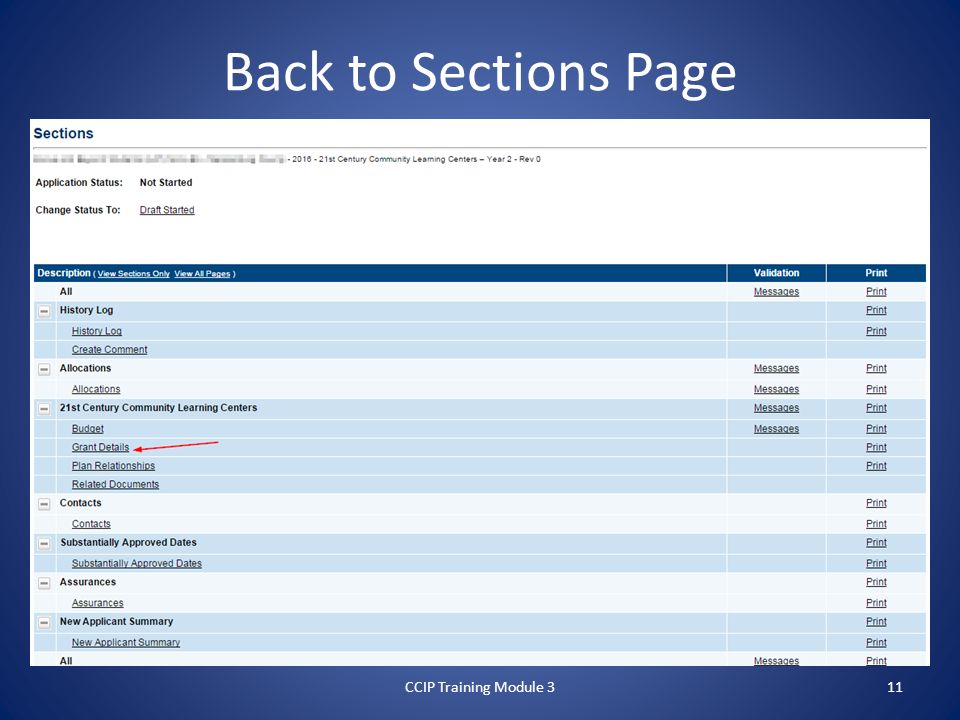Open Related Documents page
This screenshot has width=960, height=720.
(115, 484)
